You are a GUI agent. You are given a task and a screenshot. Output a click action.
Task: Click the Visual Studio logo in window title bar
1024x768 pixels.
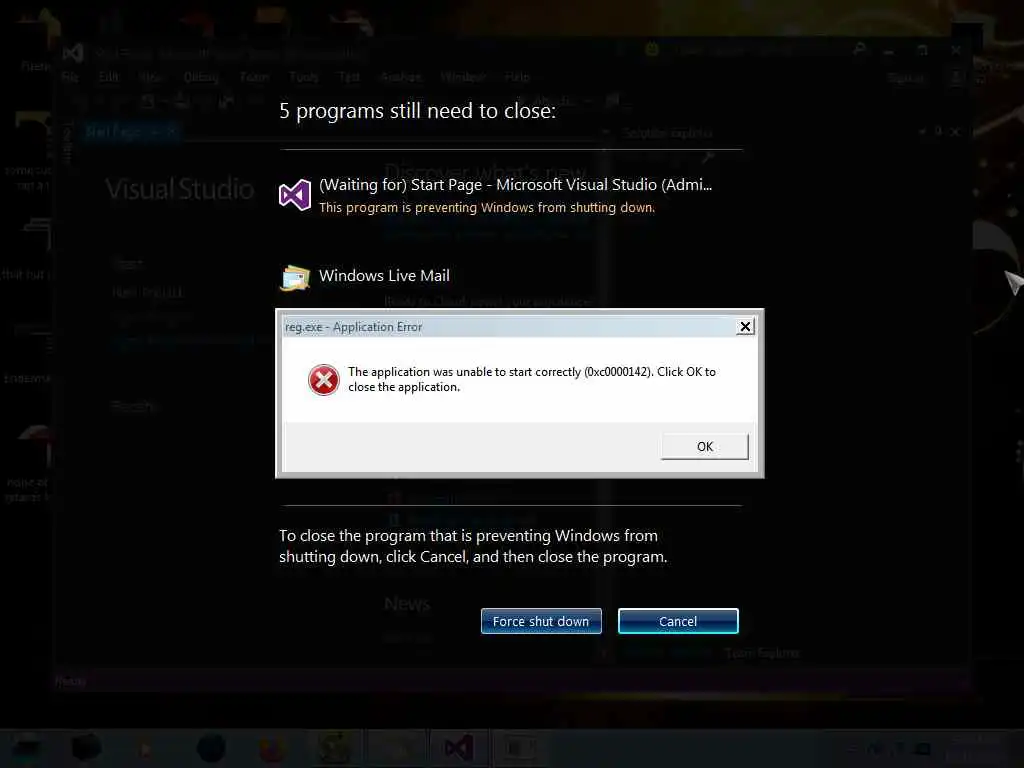coord(72,53)
